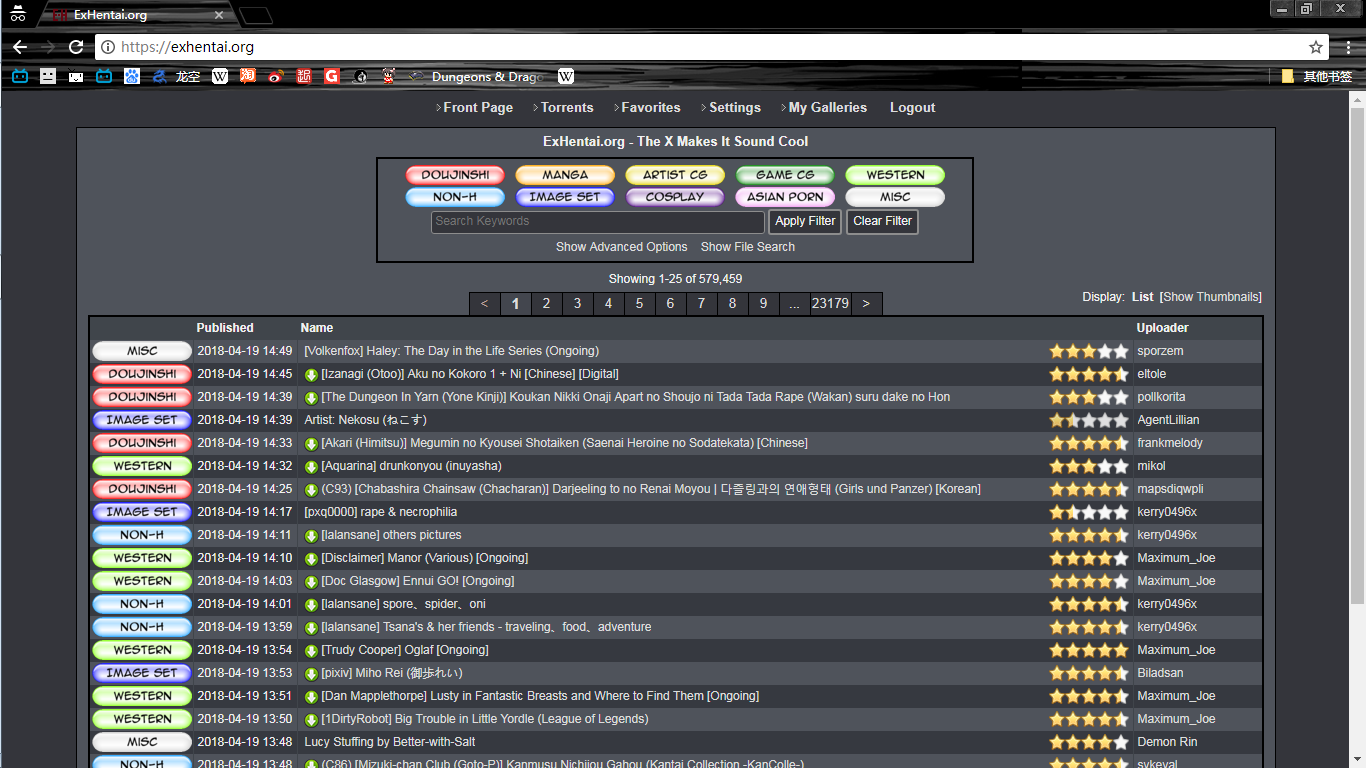Click torrent icon beside 'spore、spider、oni'
Image resolution: width=1366 pixels, height=768 pixels.
tap(311, 605)
